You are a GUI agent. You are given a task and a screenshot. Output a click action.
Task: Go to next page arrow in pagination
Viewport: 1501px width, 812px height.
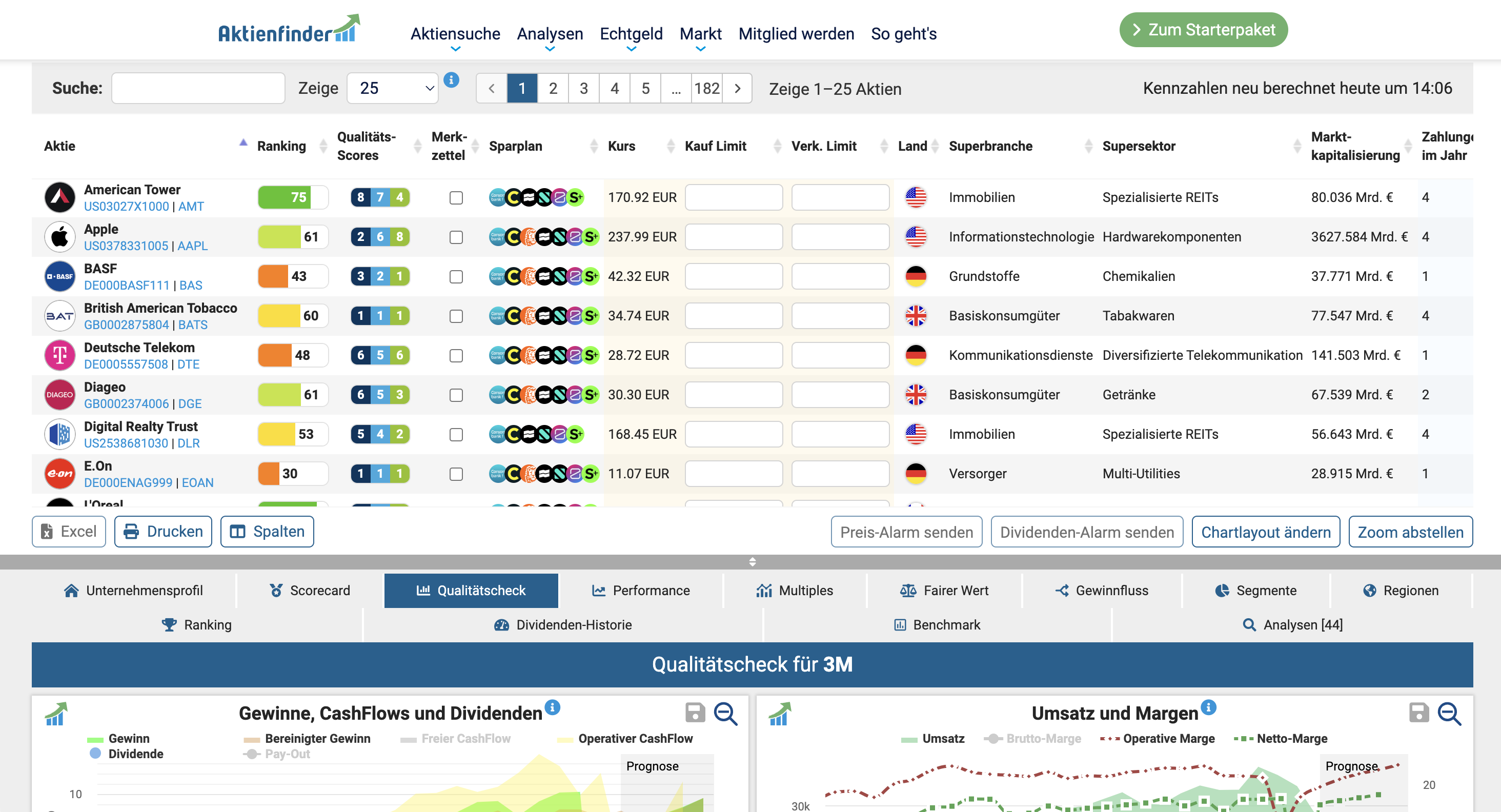(x=738, y=89)
